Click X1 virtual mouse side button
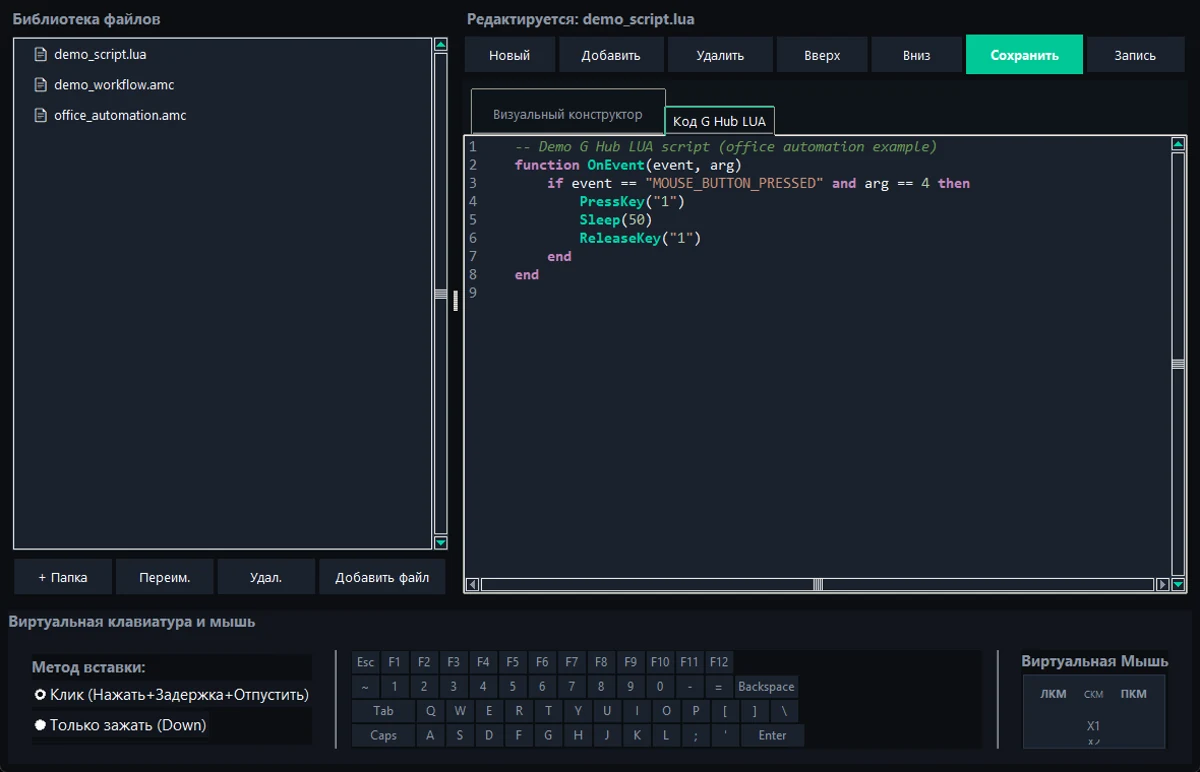 [1094, 726]
